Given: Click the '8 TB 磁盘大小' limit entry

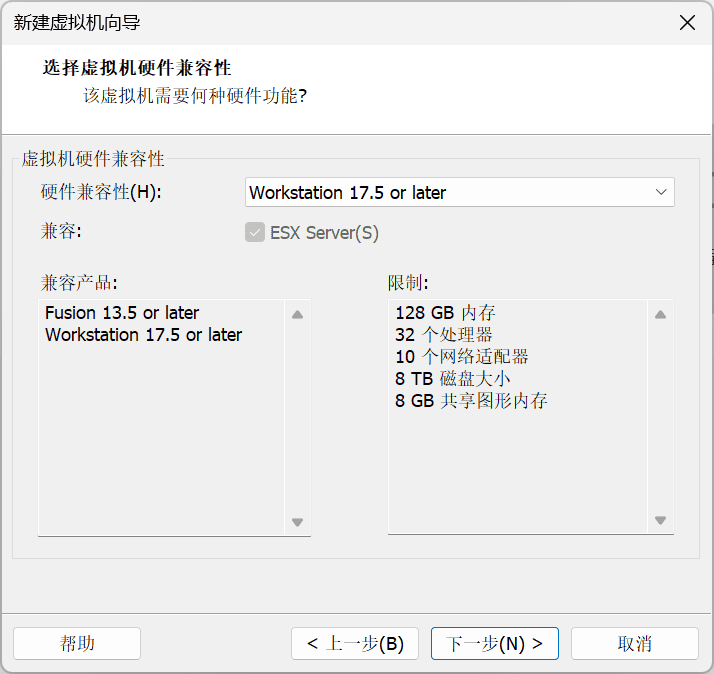Looking at the screenshot, I should coord(452,378).
